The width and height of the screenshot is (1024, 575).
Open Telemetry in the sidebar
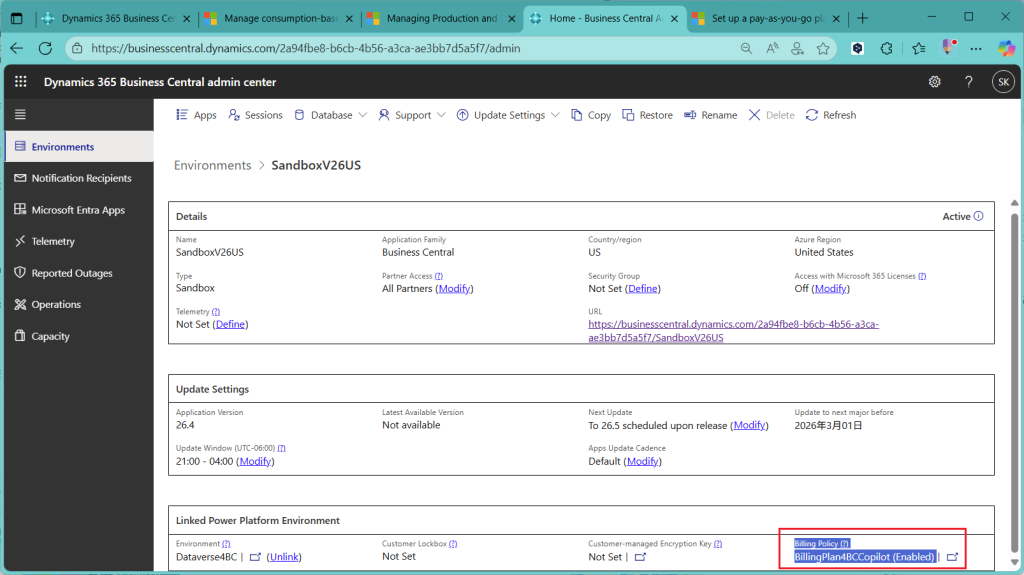[80, 241]
